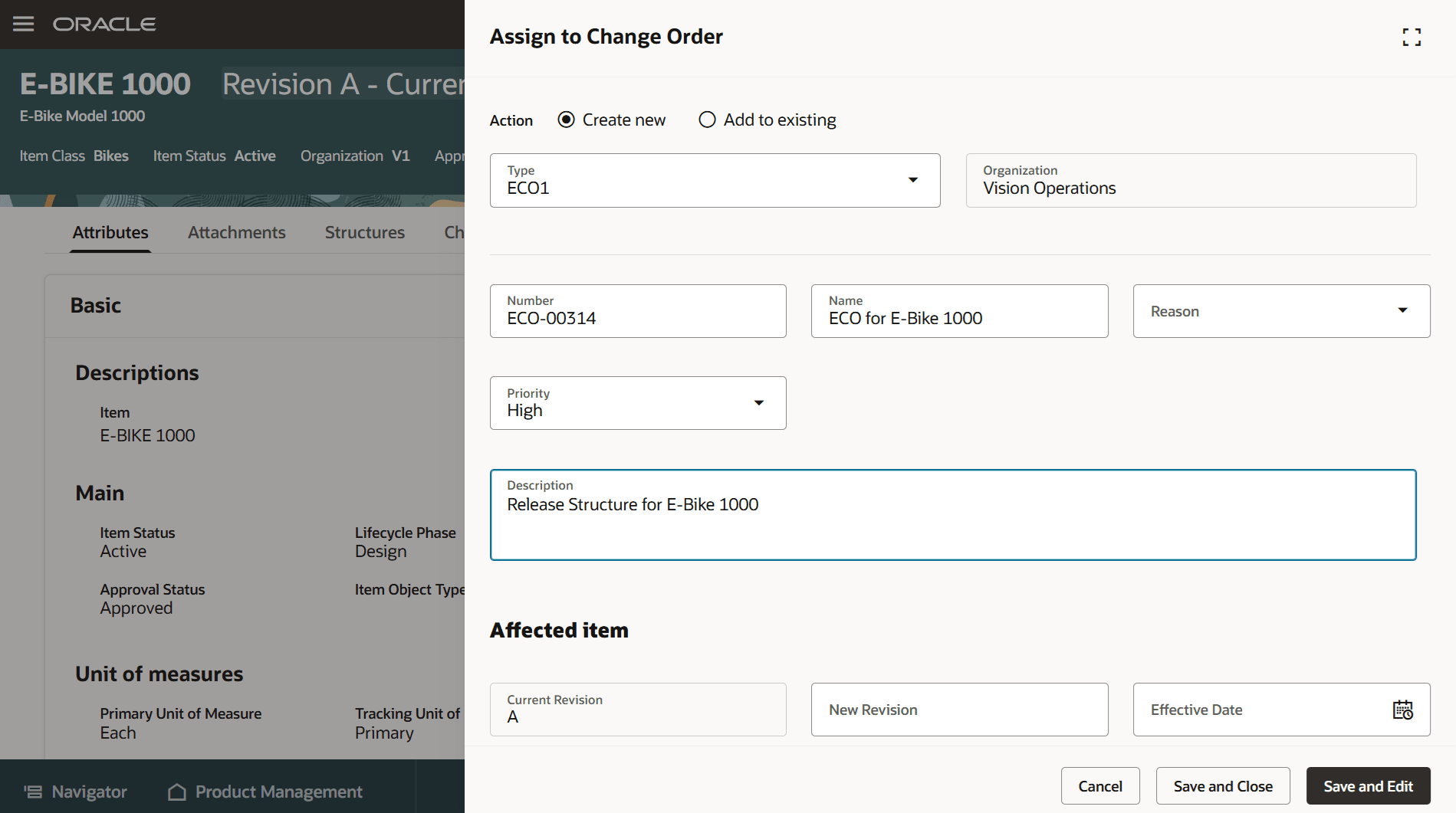Click the Organization field Vision Operations
This screenshot has height=813, width=1456.
pos(1191,180)
